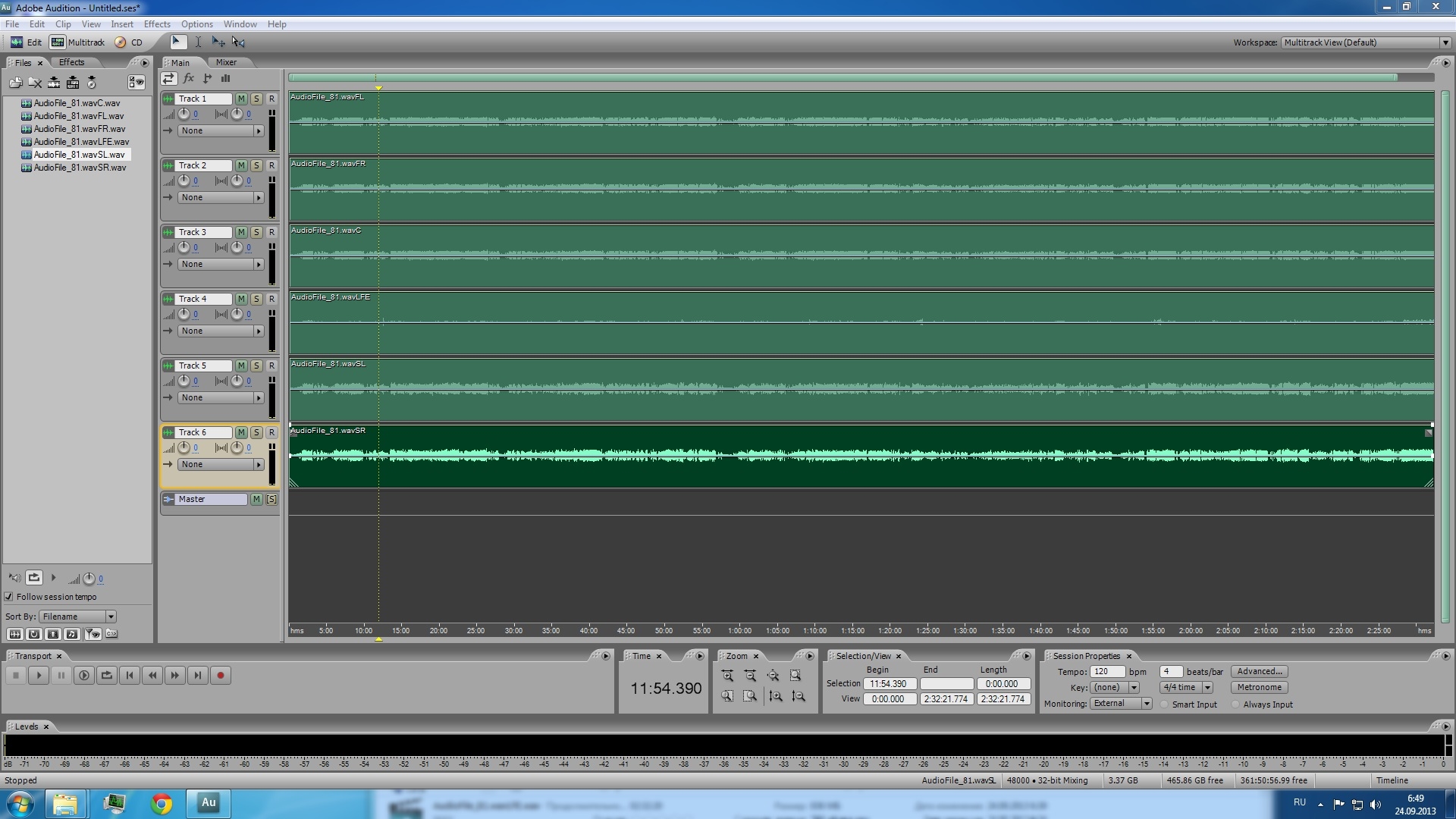Screen dimensions: 1456x819
Task: Solo Track 5
Action: 256,366
